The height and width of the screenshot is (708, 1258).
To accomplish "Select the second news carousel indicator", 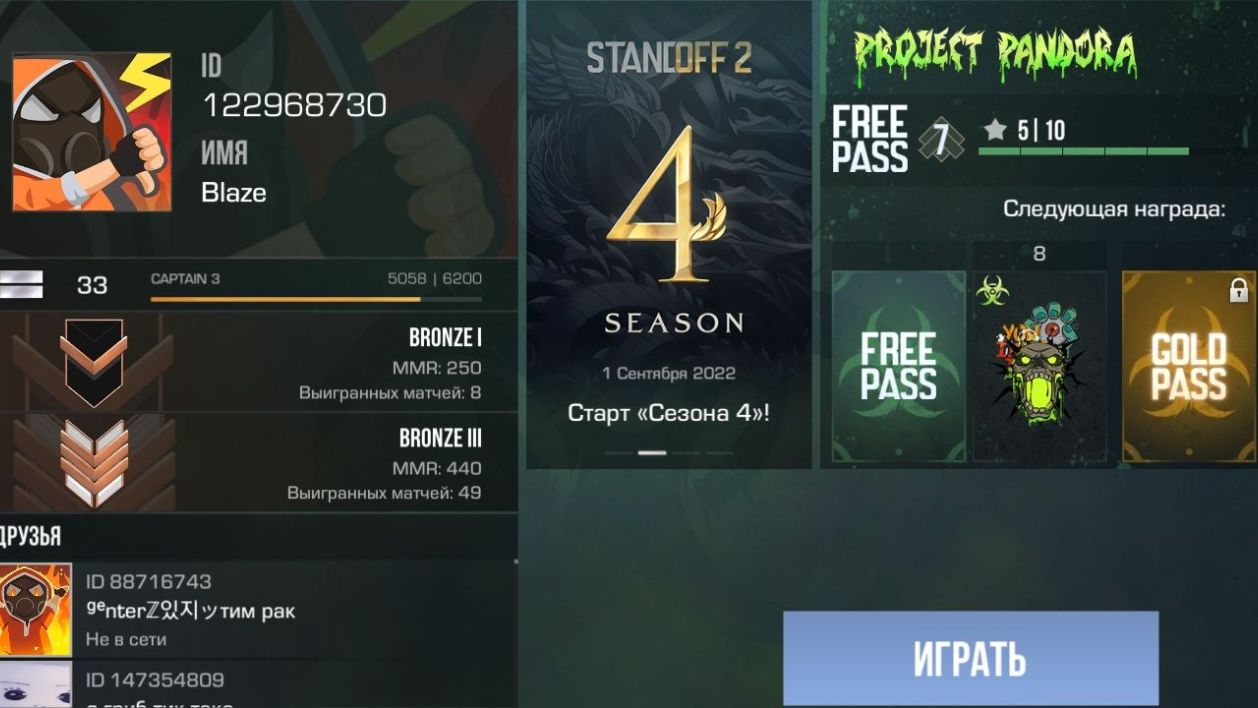I will coord(652,453).
